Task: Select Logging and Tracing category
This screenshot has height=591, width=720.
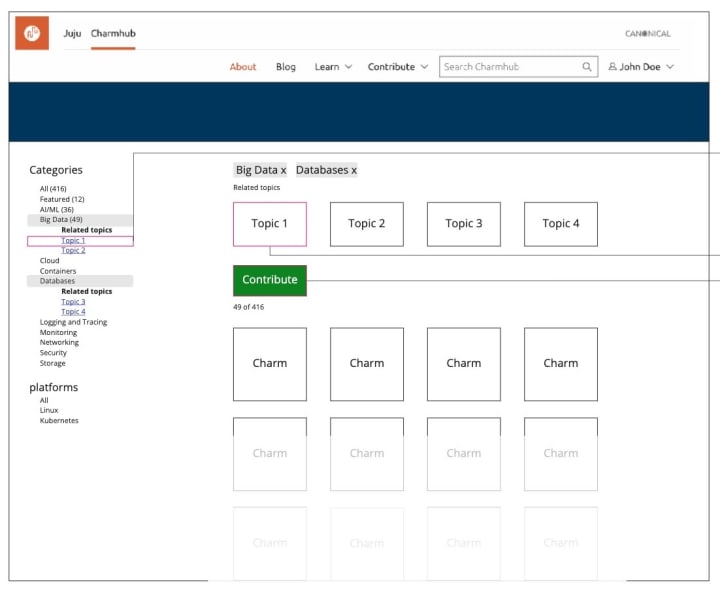Action: (x=73, y=322)
